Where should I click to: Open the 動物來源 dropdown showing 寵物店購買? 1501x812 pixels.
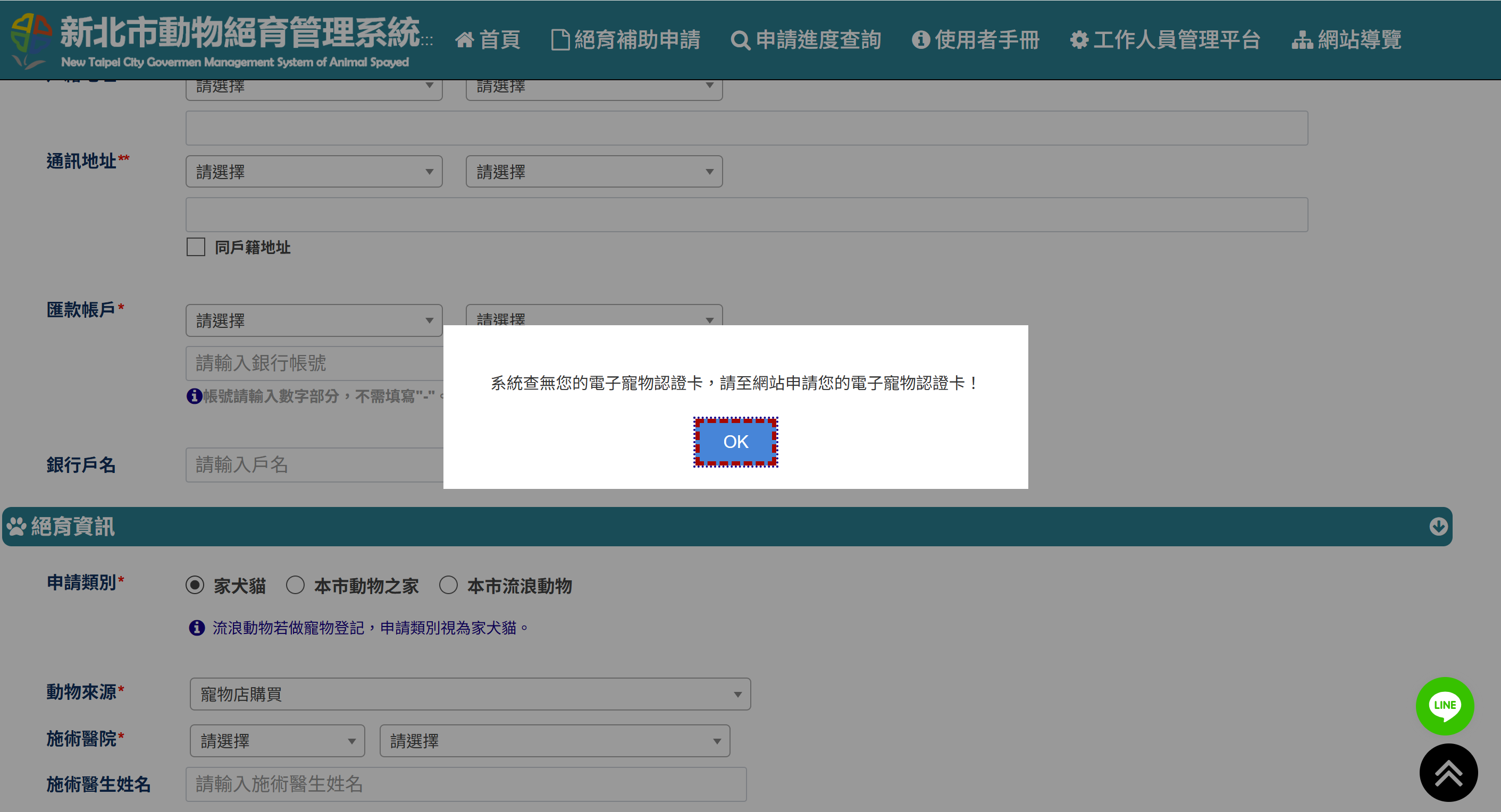tap(469, 693)
